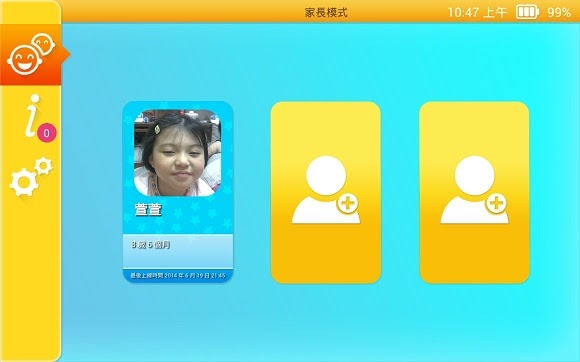Tap the 99% battery percentage
580x362 pixels.
click(559, 13)
